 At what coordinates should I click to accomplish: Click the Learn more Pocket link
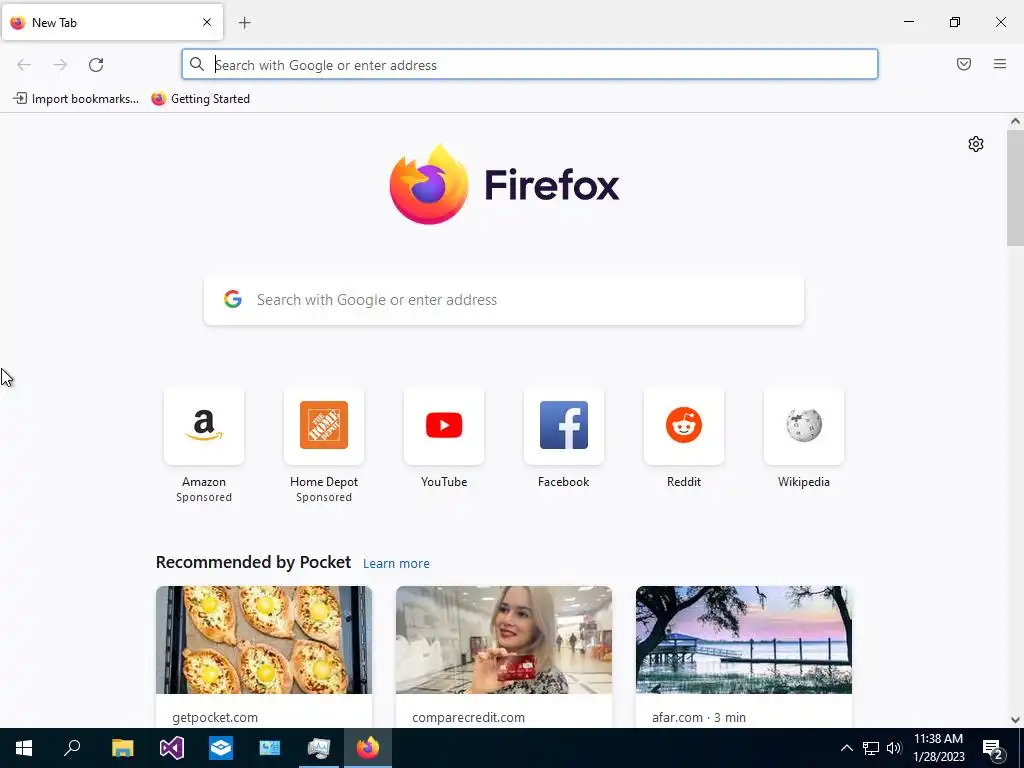(396, 563)
